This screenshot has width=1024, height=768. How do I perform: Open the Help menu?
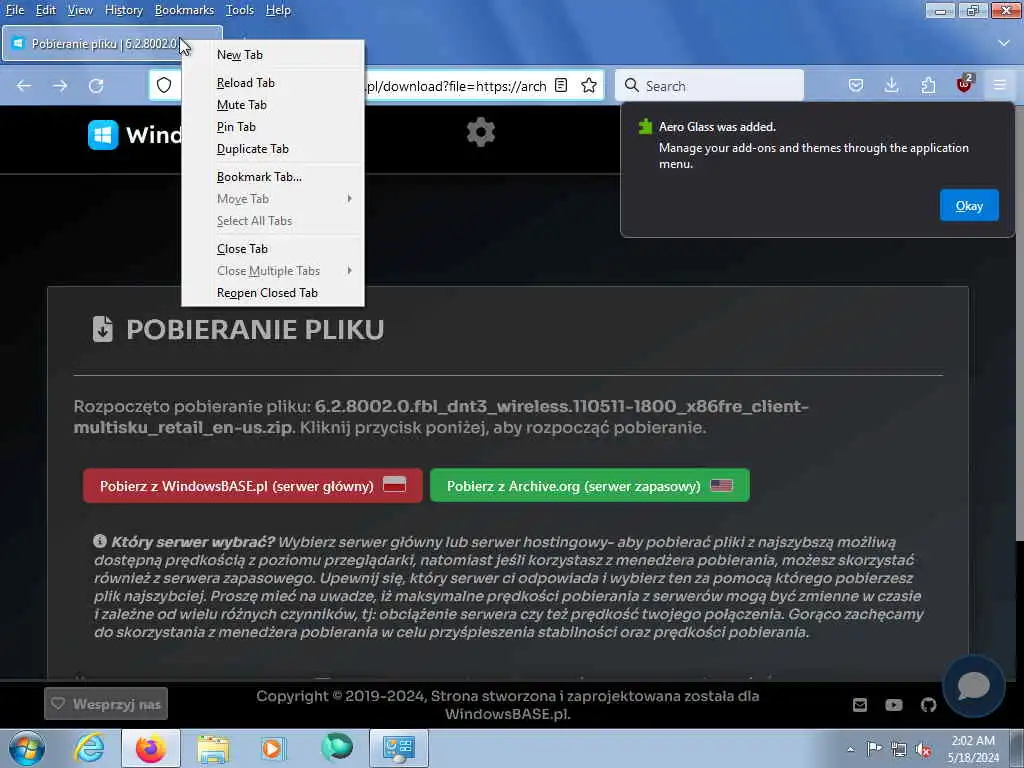click(x=278, y=10)
